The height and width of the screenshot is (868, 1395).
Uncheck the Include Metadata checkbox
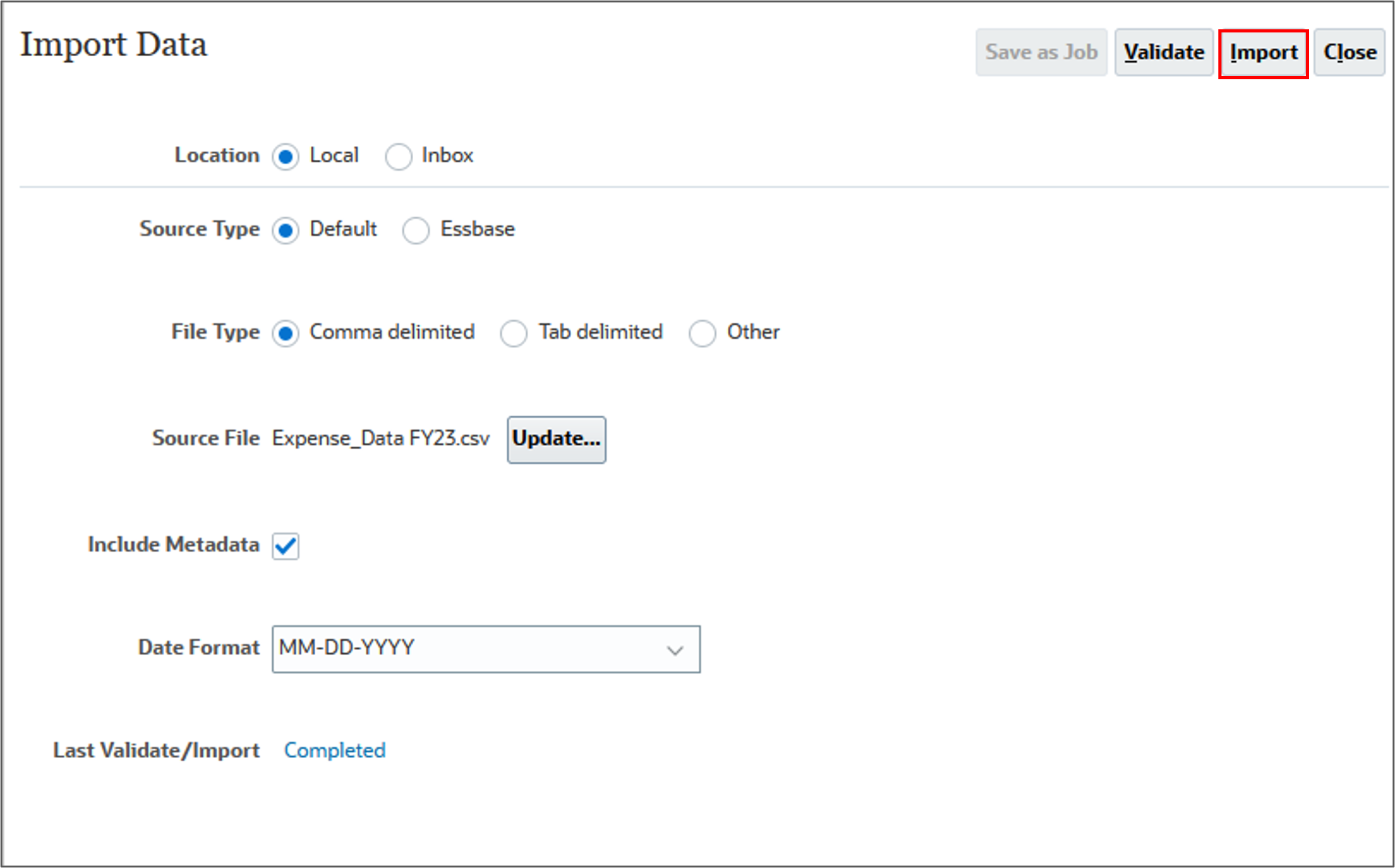[x=286, y=546]
